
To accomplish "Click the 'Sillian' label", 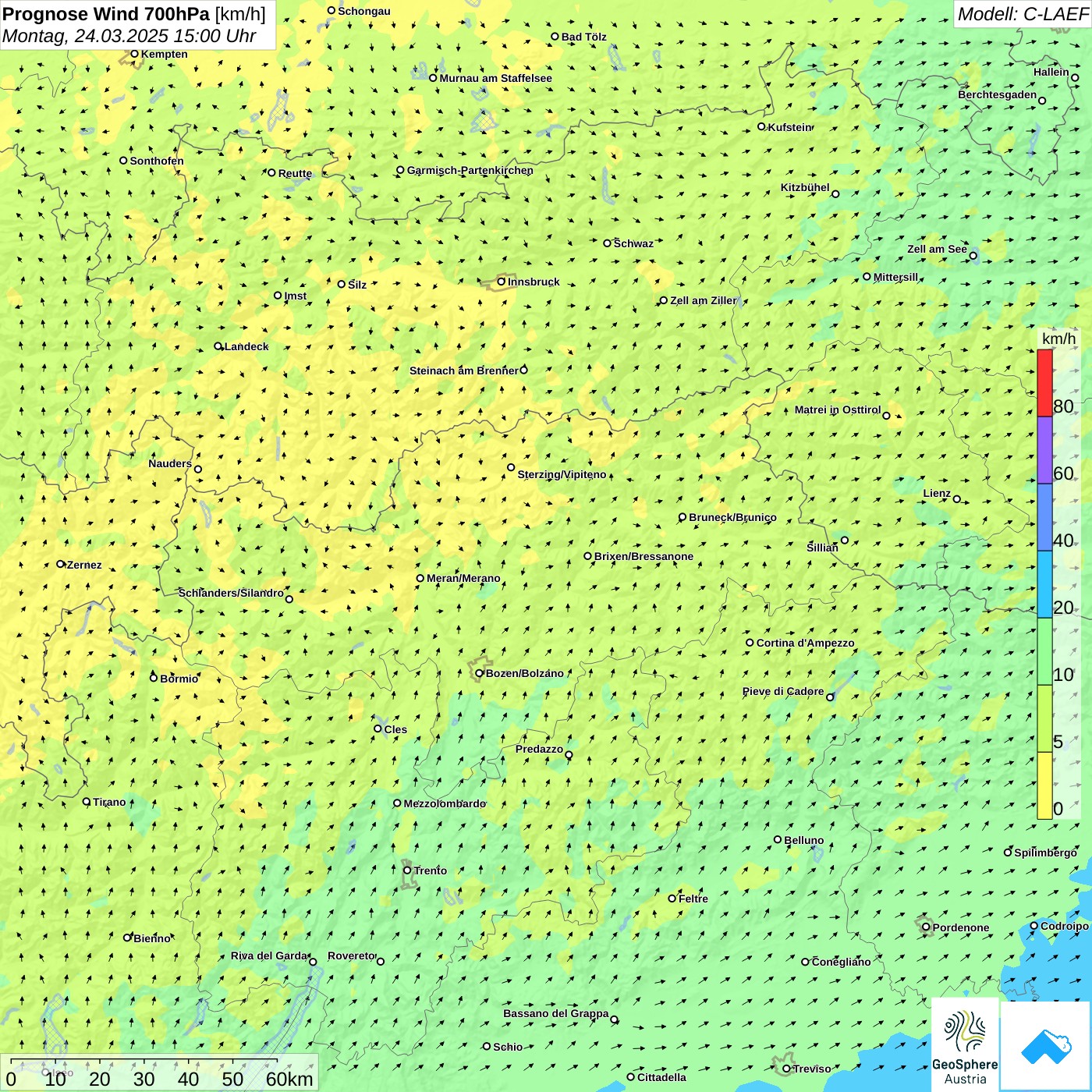I will point(822,548).
